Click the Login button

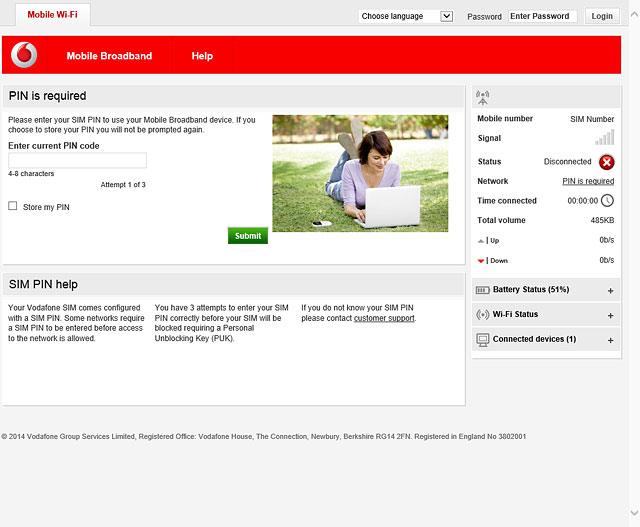[x=602, y=16]
